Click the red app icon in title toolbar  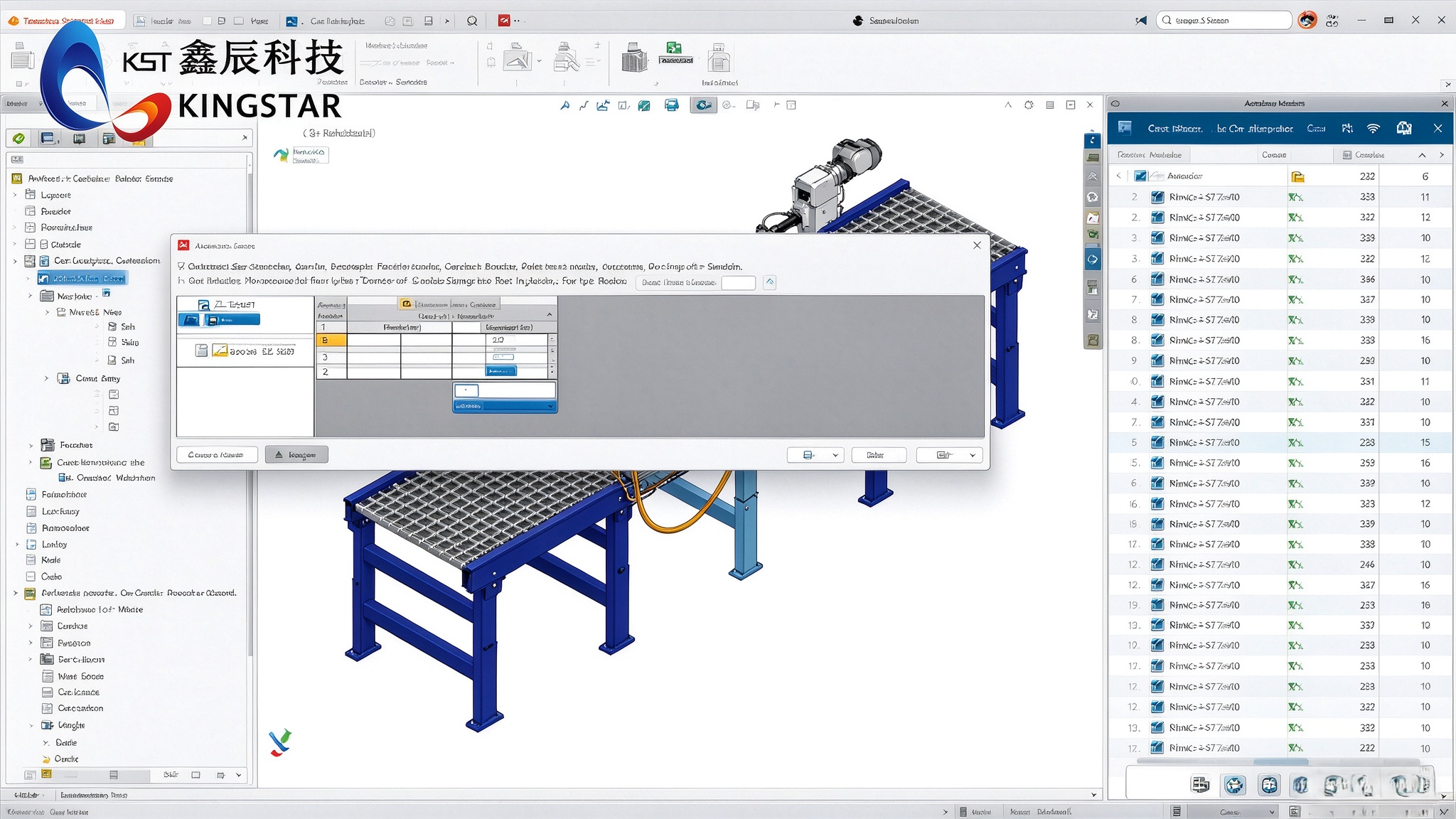coord(503,21)
